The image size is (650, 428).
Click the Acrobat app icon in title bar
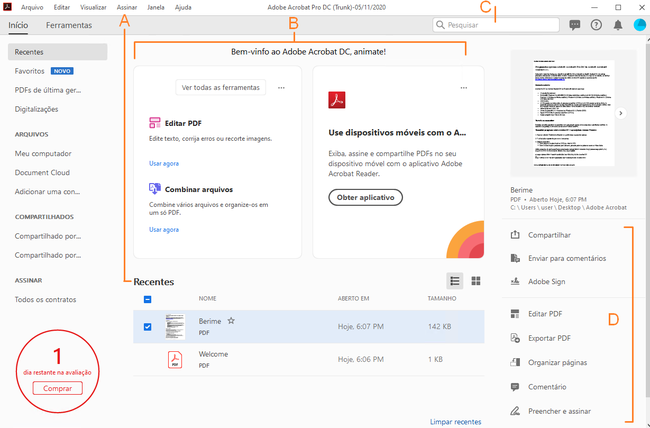coord(7,7)
